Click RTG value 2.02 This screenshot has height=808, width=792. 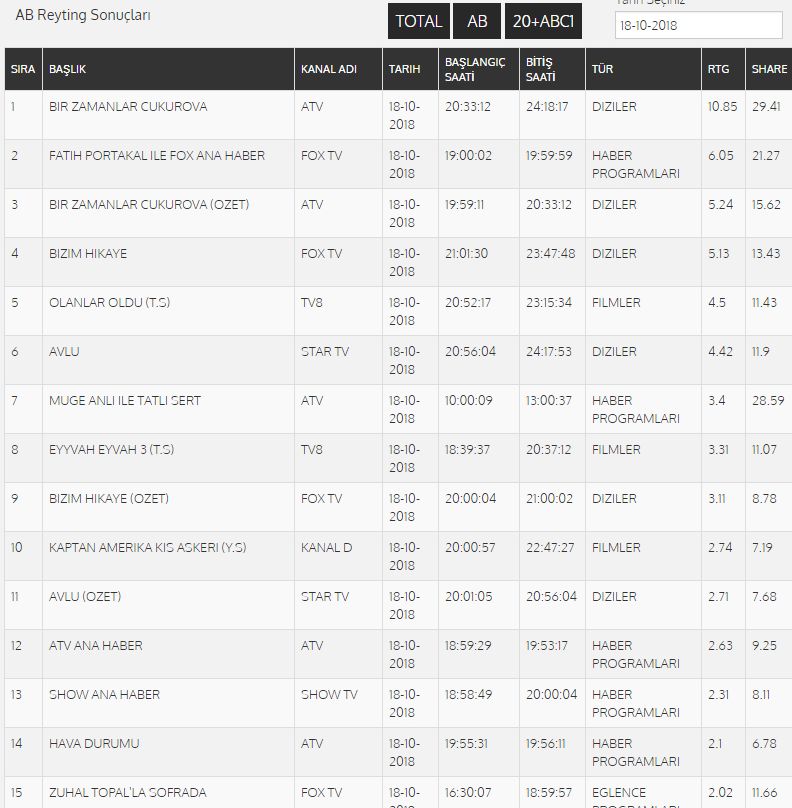[x=720, y=793]
